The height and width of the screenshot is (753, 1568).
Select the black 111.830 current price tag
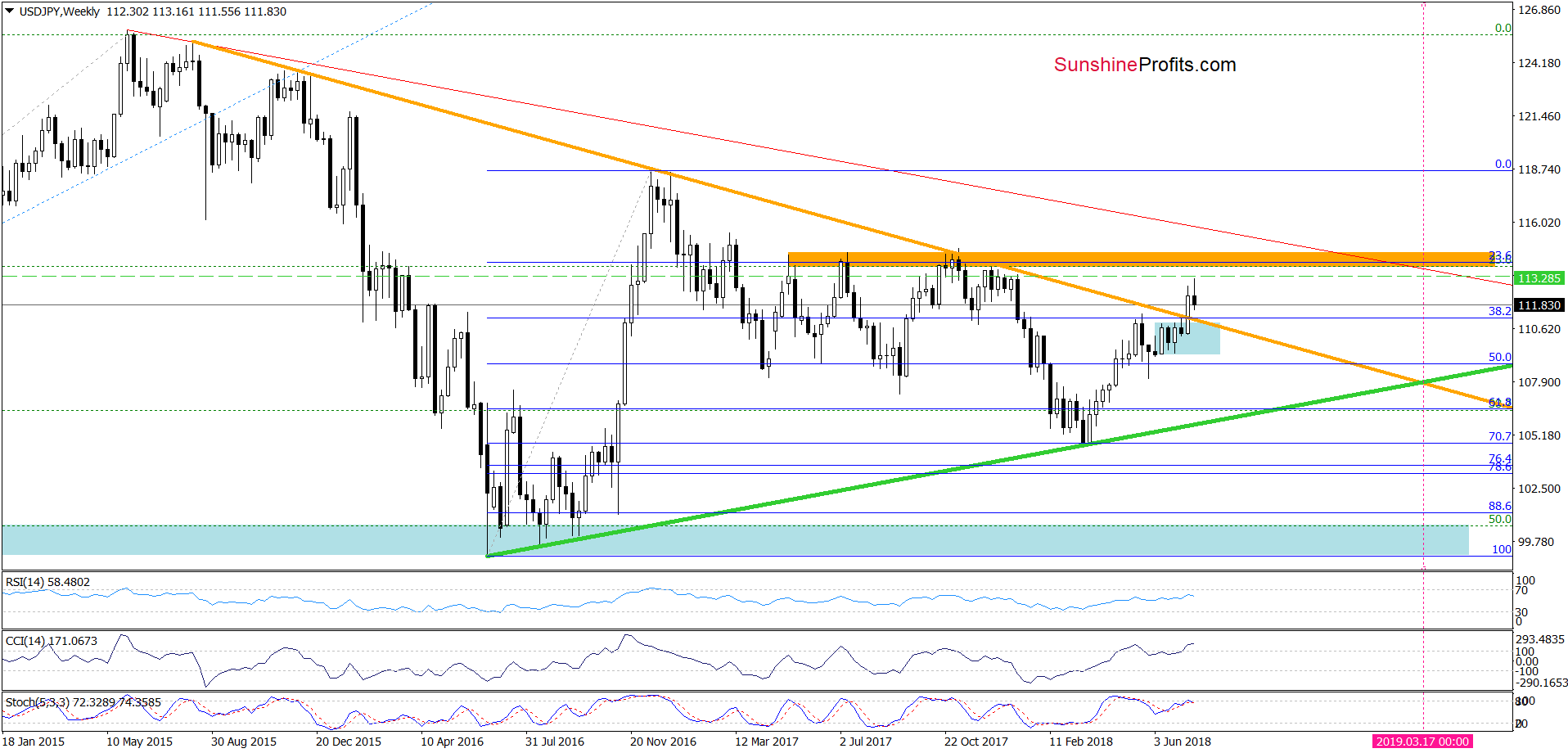pyautogui.click(x=1539, y=305)
